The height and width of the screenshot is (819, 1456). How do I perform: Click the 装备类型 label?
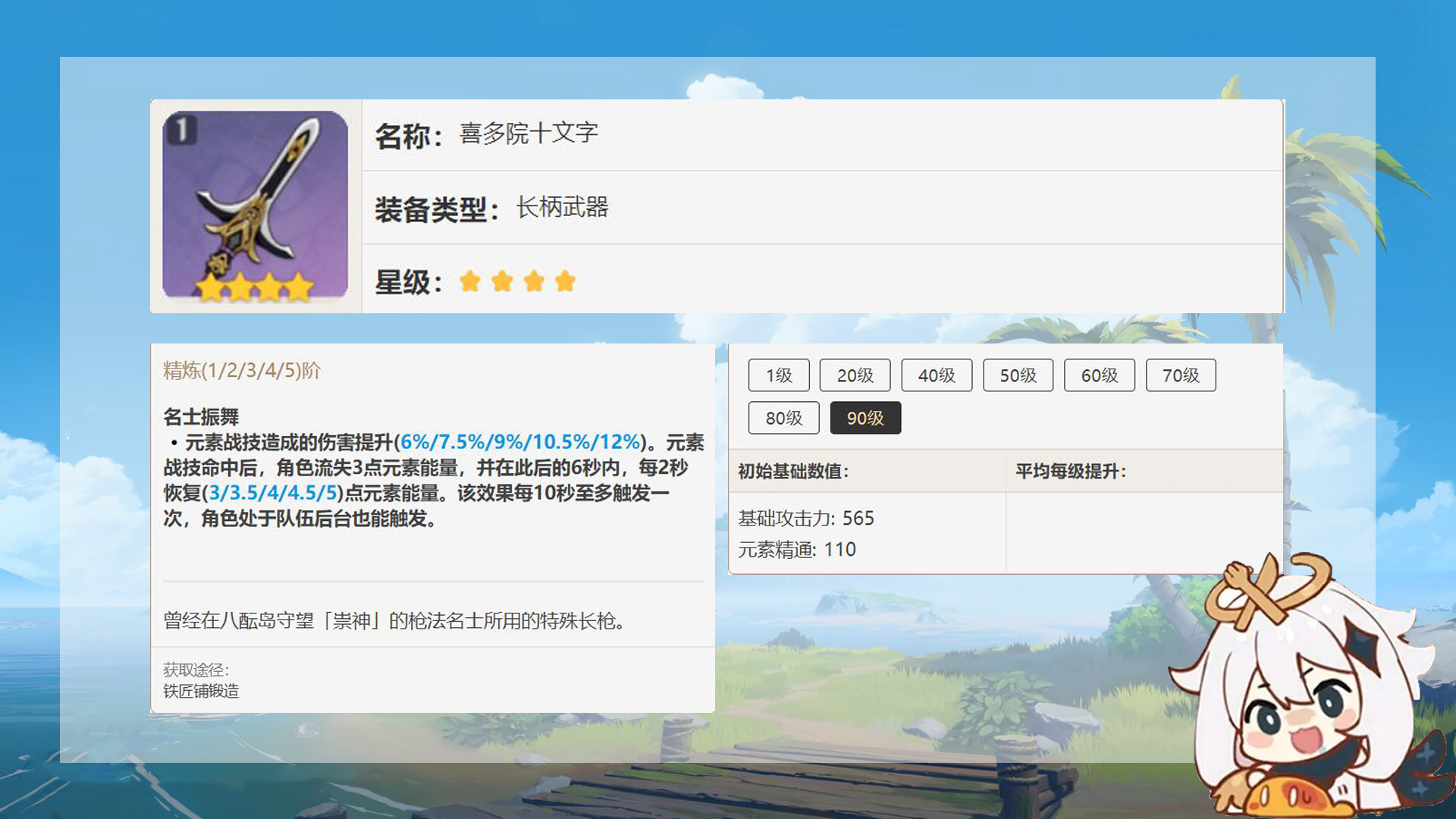436,210
